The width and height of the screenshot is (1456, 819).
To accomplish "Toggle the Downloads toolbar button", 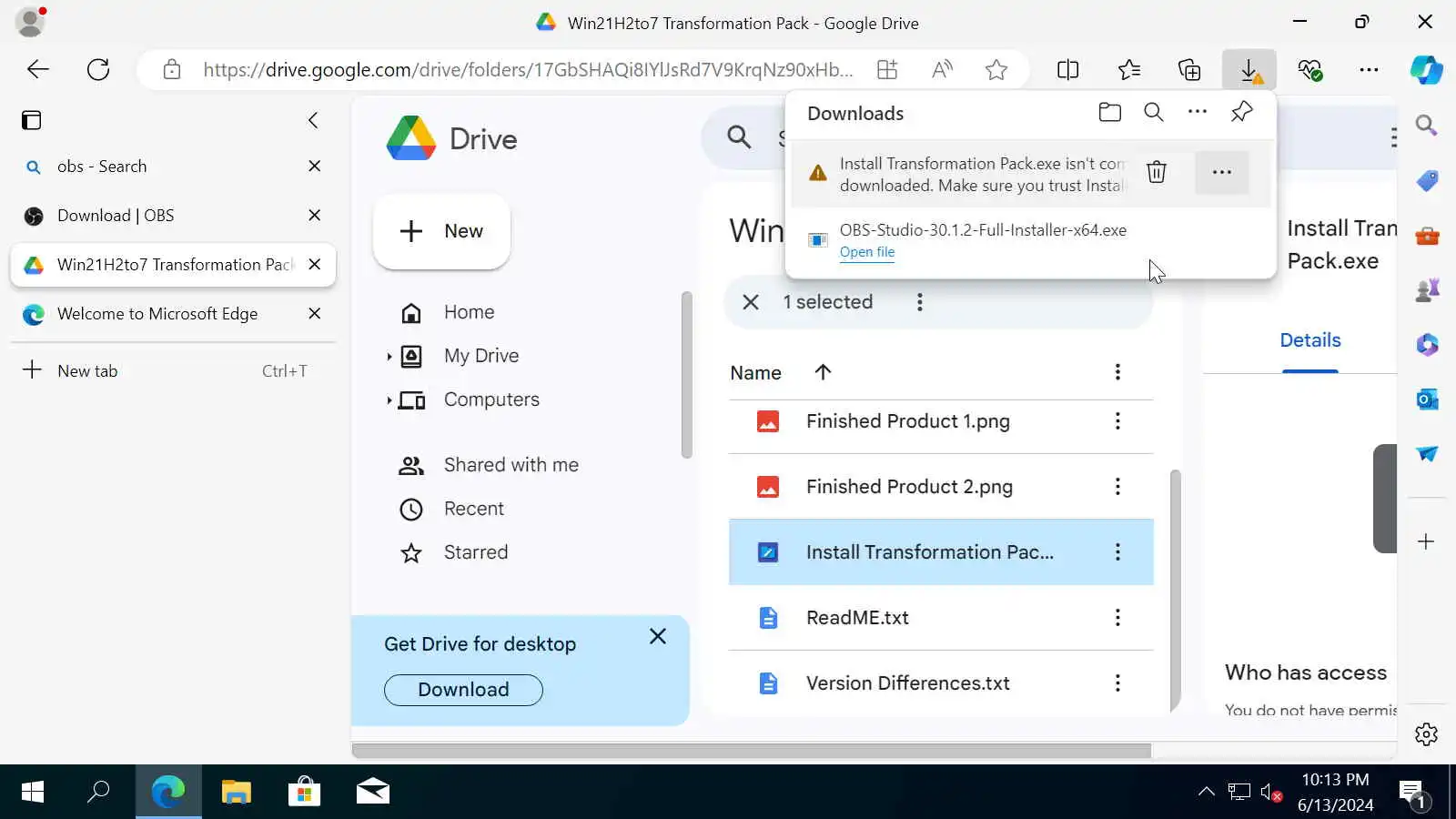I will pyautogui.click(x=1249, y=69).
